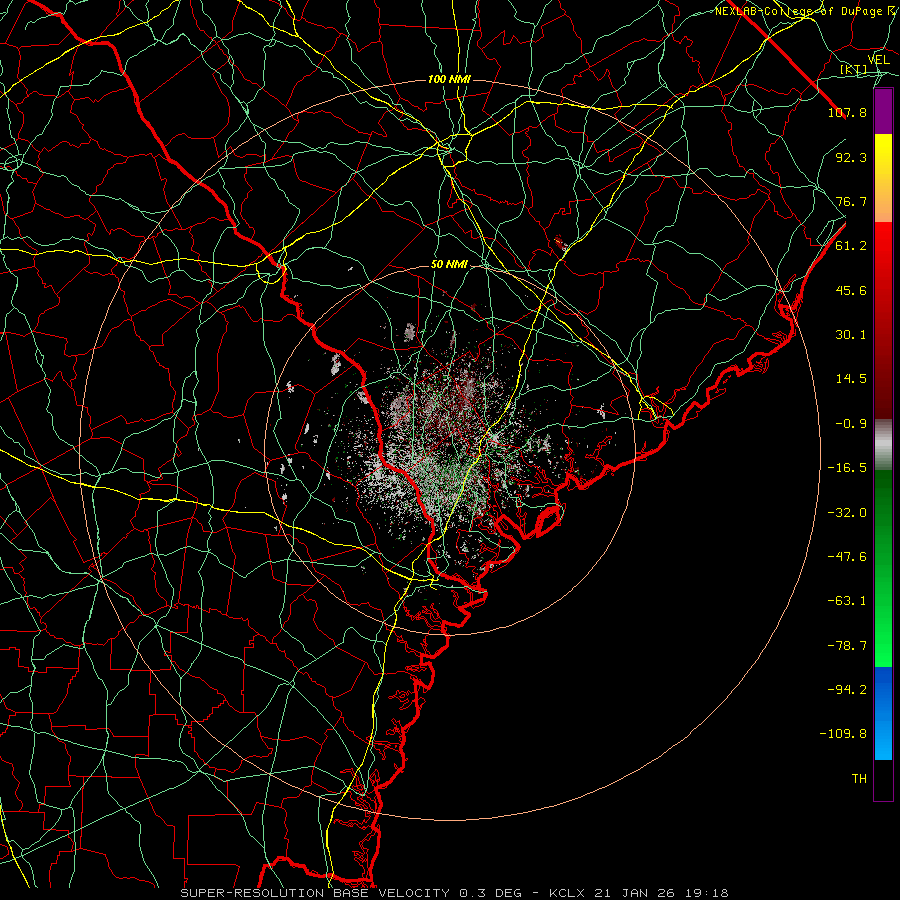This screenshot has width=900, height=900.
Task: Click the [KT] units label
Action: pyautogui.click(x=854, y=70)
